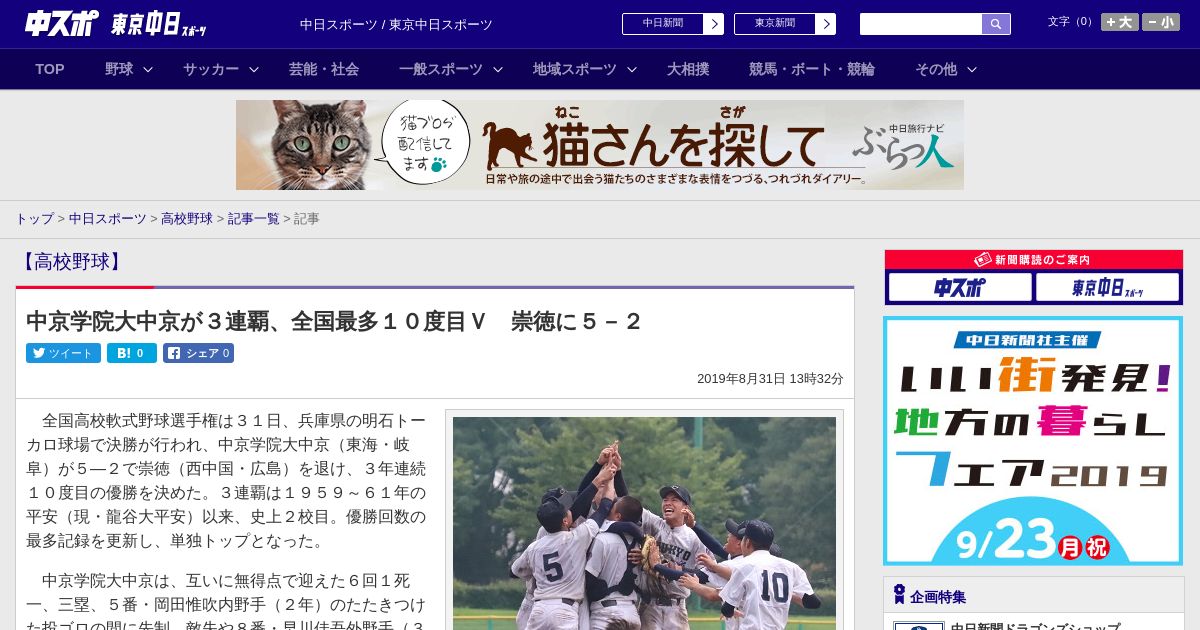Focus the site search input field
The image size is (1200, 630).
921,24
